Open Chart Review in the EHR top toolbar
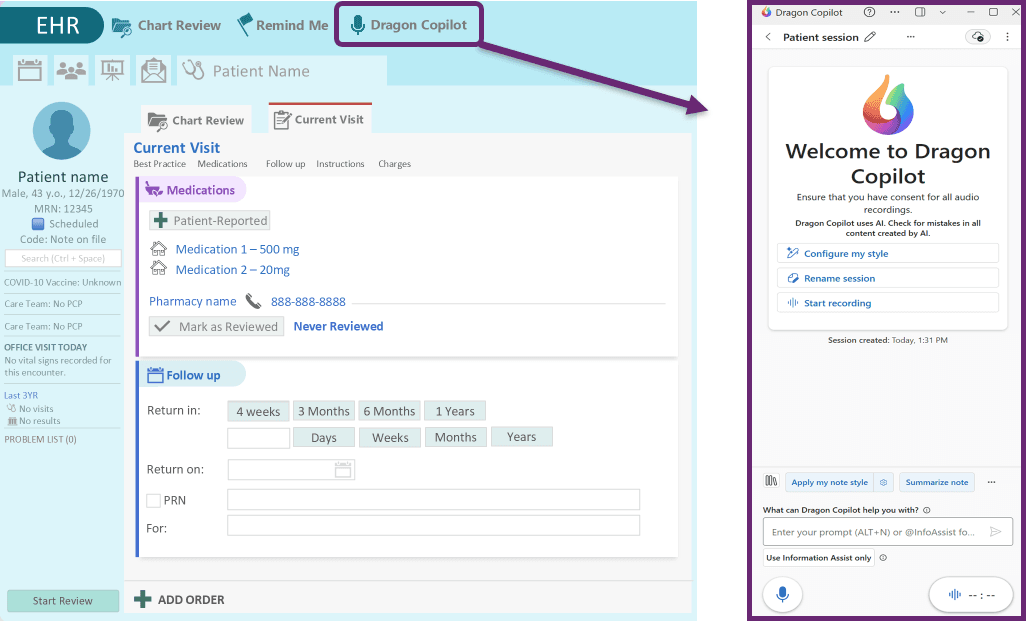This screenshot has height=621, width=1026. point(166,26)
